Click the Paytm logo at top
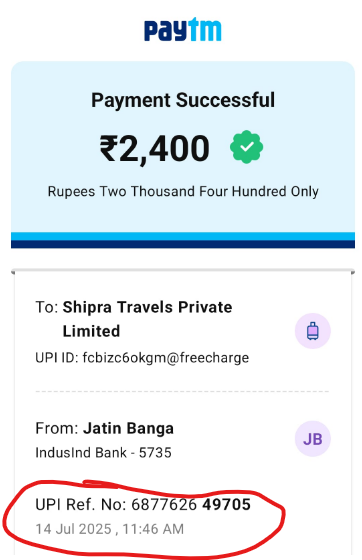The image size is (362, 560). [x=182, y=29]
